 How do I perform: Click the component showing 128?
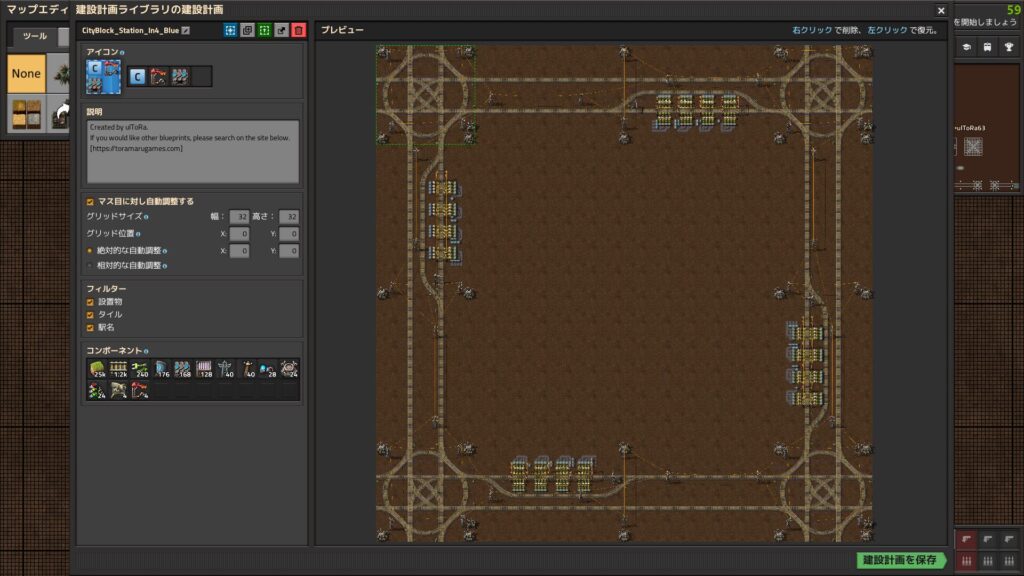point(204,369)
